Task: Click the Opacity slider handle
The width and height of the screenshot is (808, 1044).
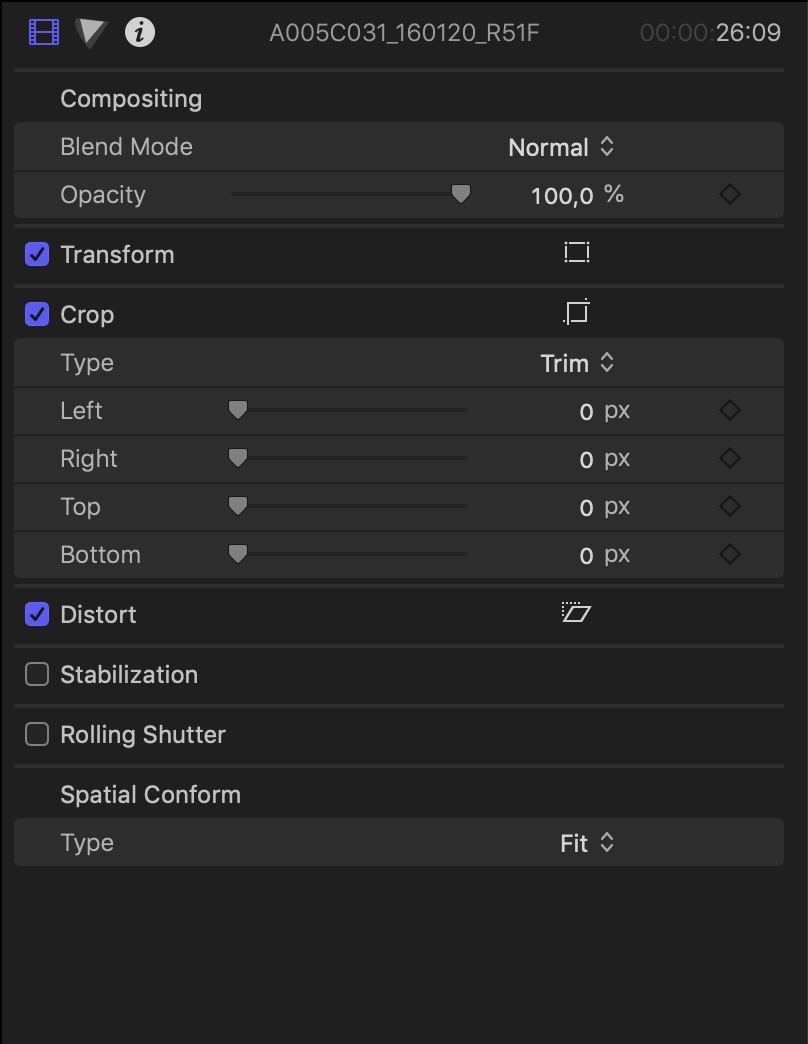Action: coord(461,194)
